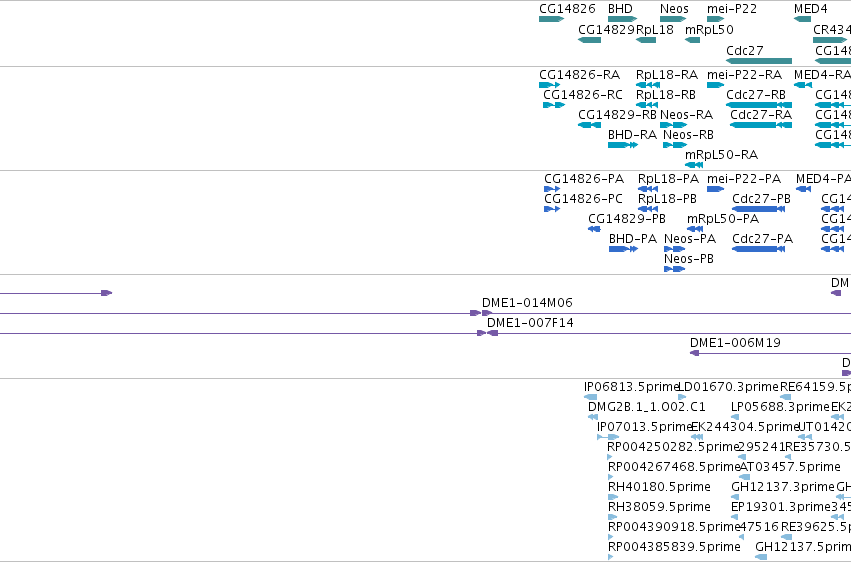Select EST LP05688.3prime
This screenshot has width=851, height=562.
click(x=780, y=407)
